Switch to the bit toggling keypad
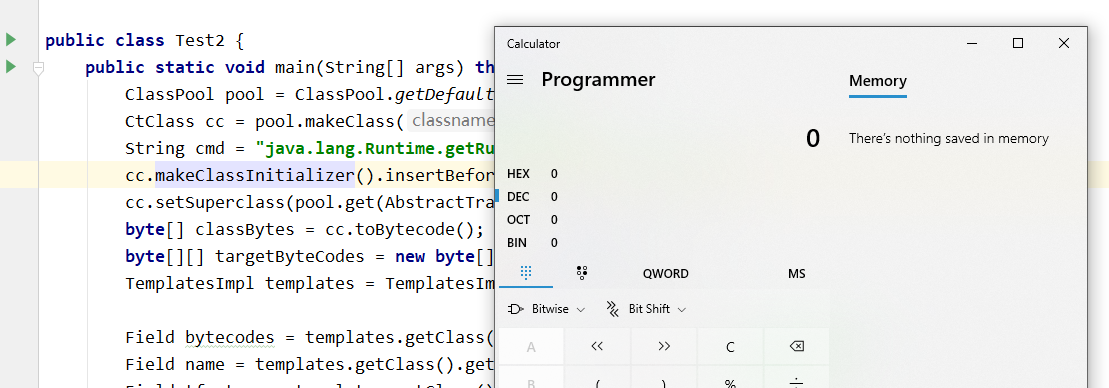Viewport: 1109px width, 388px height. click(x=582, y=274)
